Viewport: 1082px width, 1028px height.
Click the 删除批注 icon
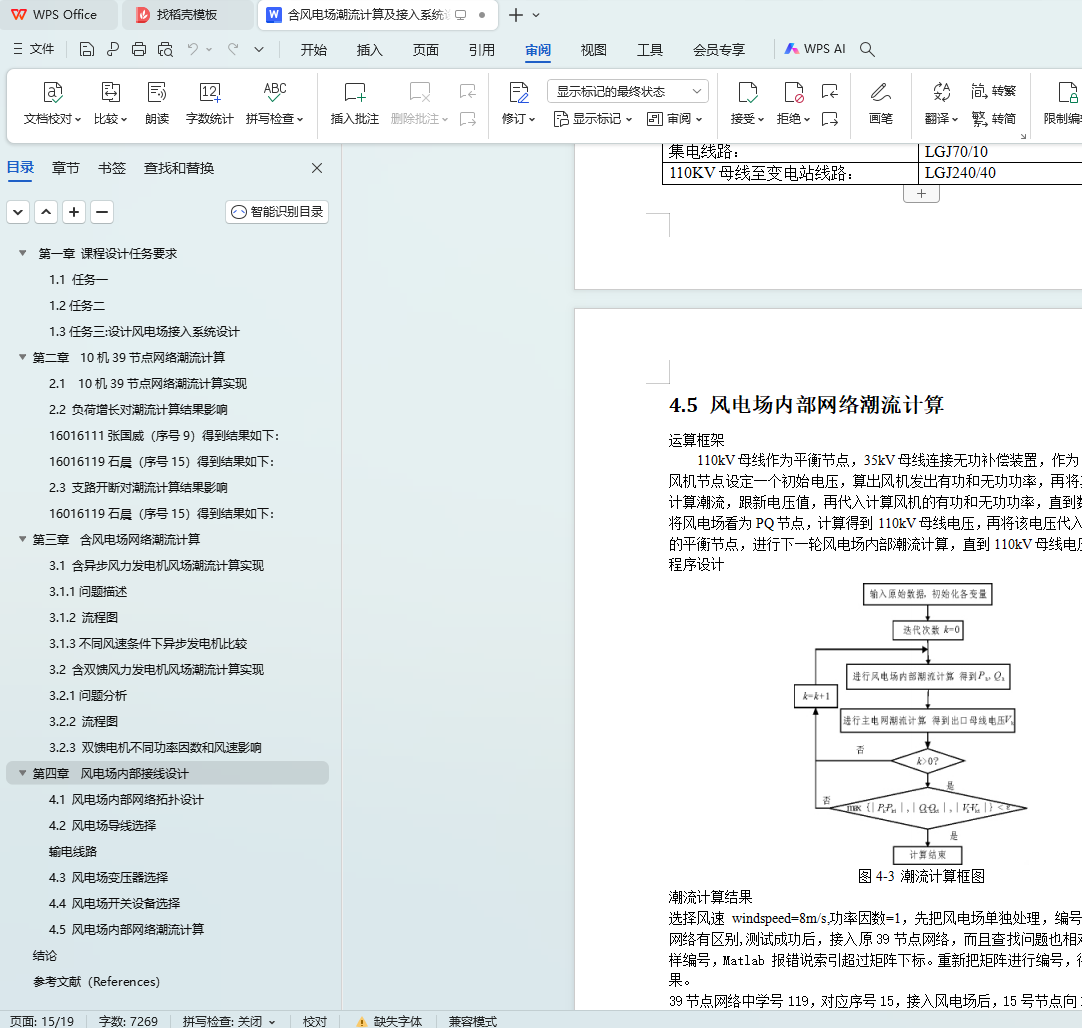[420, 92]
